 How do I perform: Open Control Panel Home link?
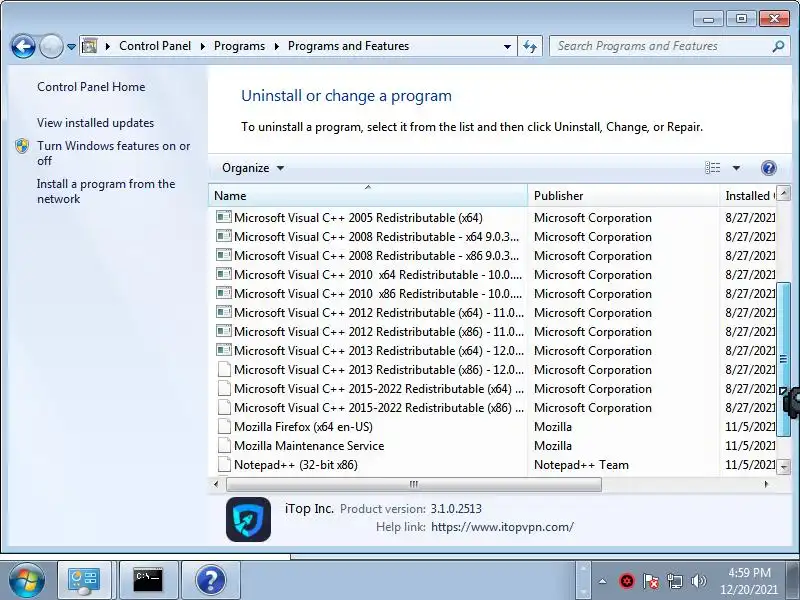coord(91,87)
